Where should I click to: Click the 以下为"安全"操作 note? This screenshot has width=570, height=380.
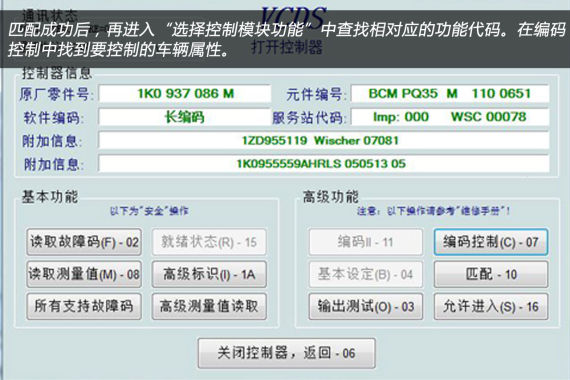coord(149,211)
